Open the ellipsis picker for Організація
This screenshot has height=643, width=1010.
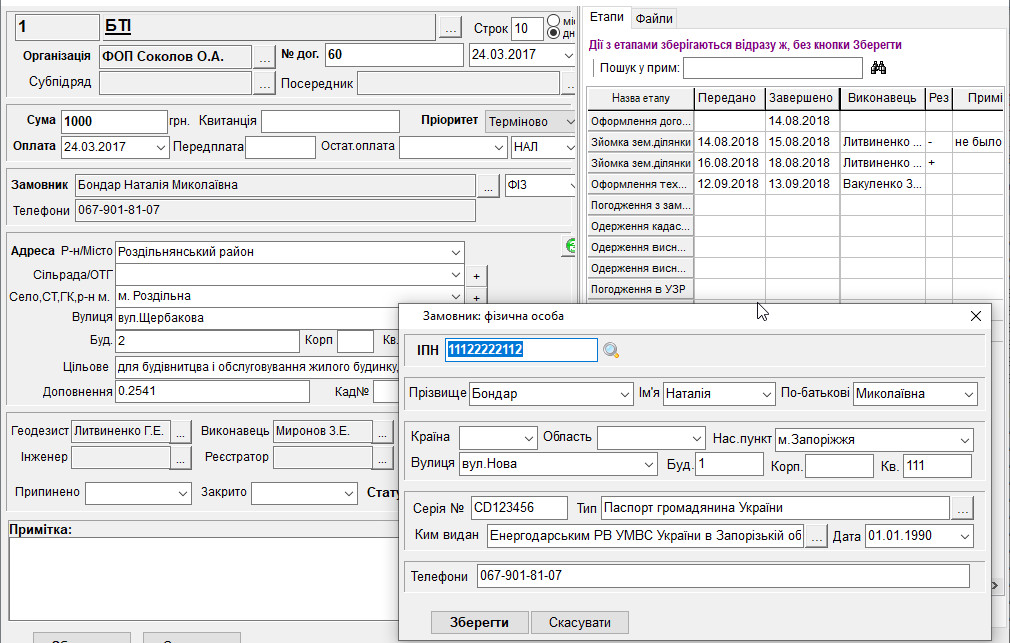coord(264,57)
